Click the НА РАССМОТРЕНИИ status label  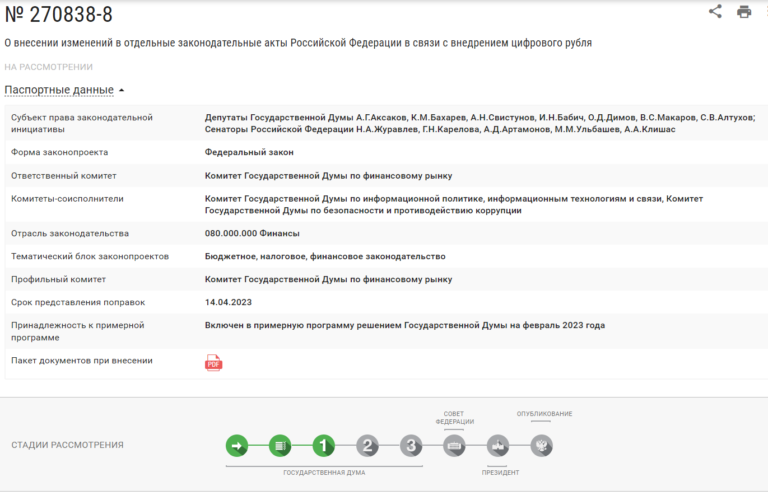pyautogui.click(x=48, y=67)
